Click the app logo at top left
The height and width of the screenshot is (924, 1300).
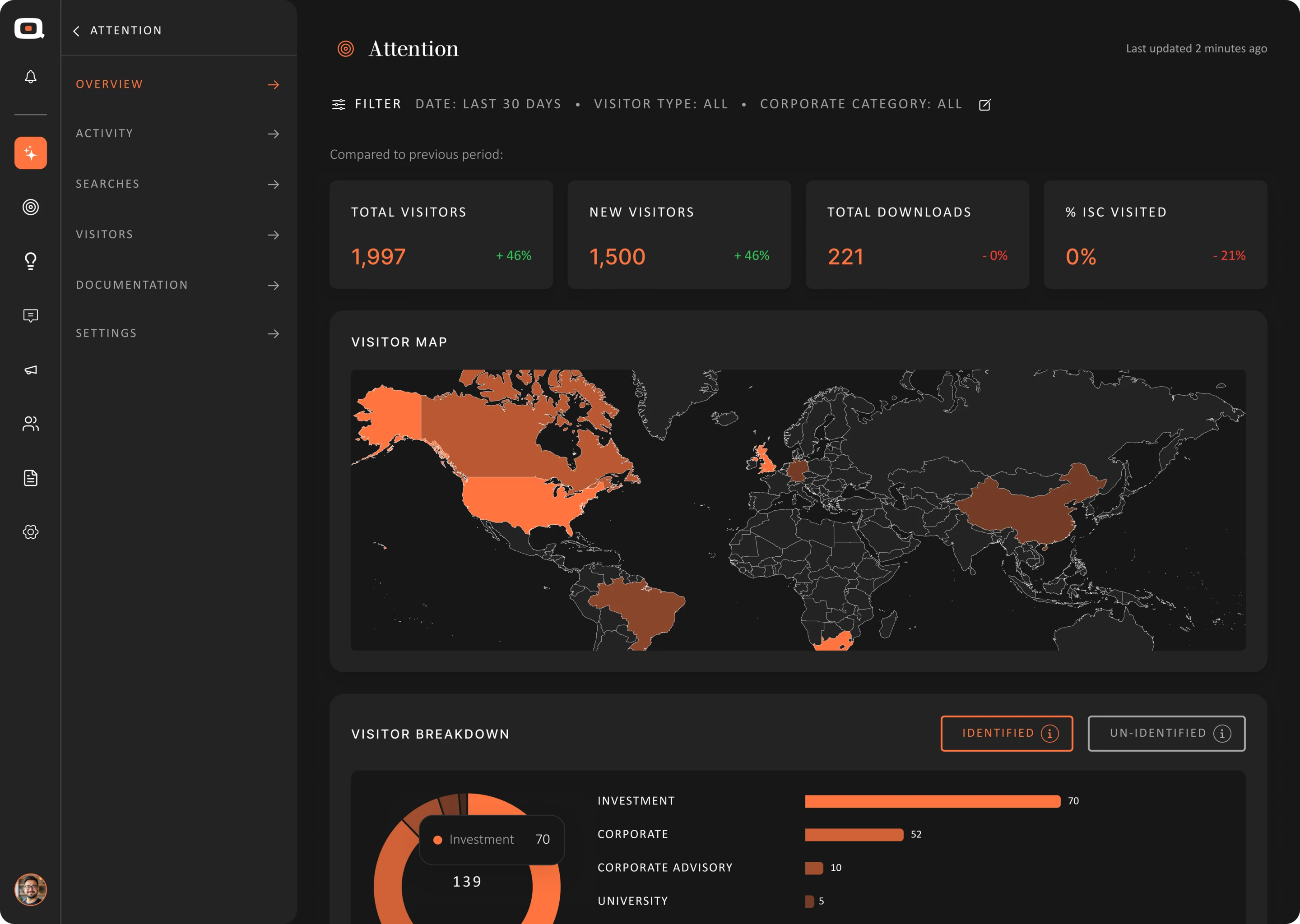coord(30,28)
